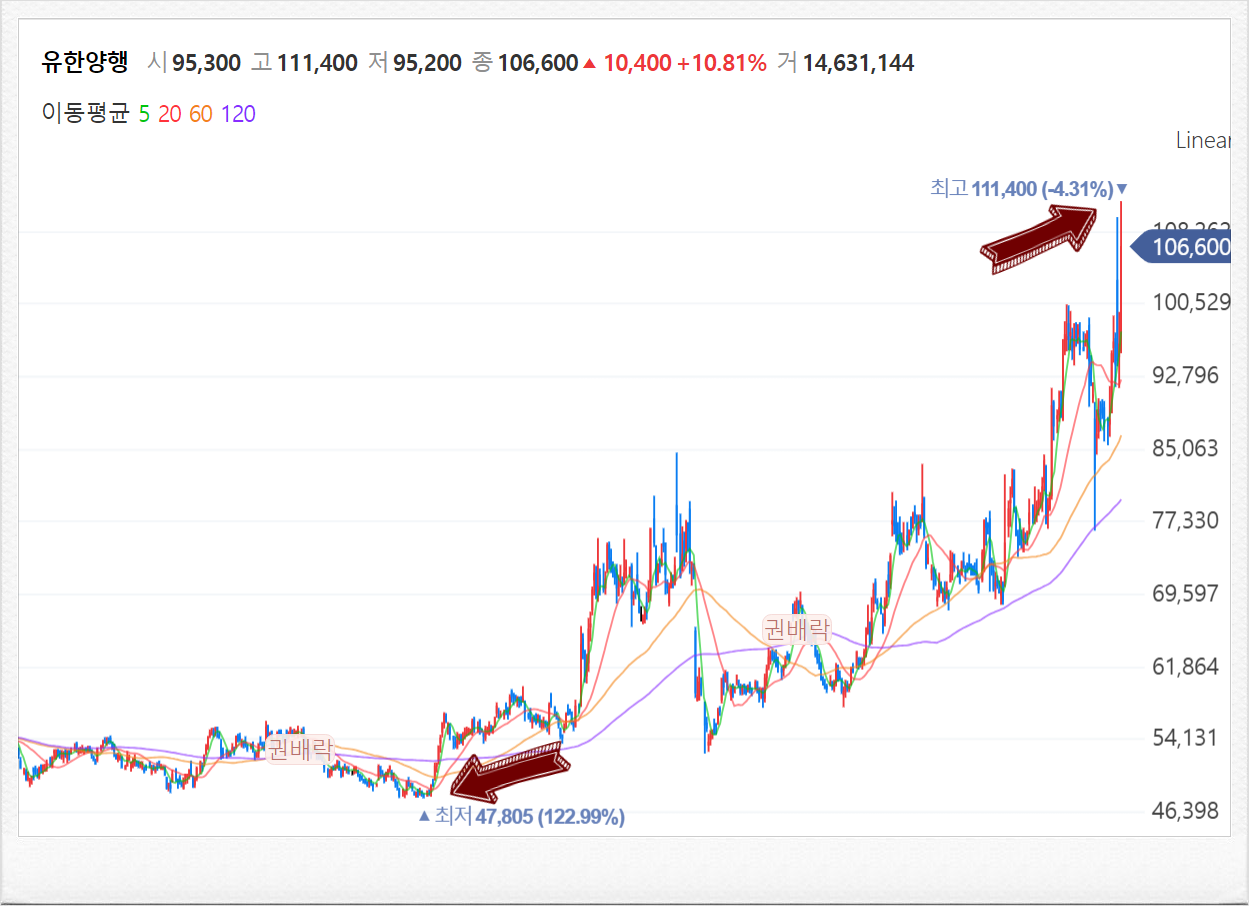Click the left 권배락 marker

click(x=299, y=748)
